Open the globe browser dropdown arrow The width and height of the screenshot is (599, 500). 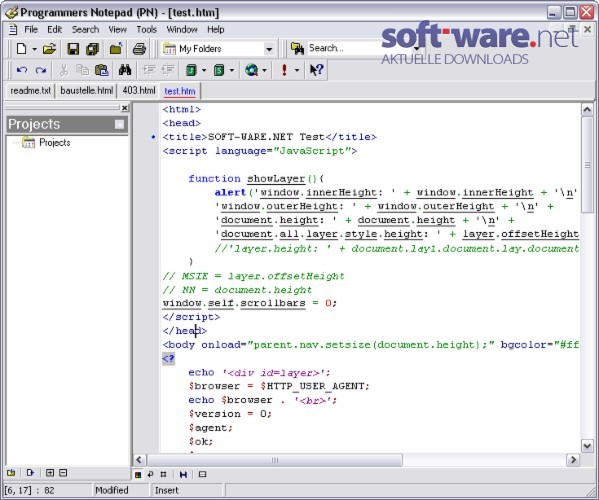[264, 70]
